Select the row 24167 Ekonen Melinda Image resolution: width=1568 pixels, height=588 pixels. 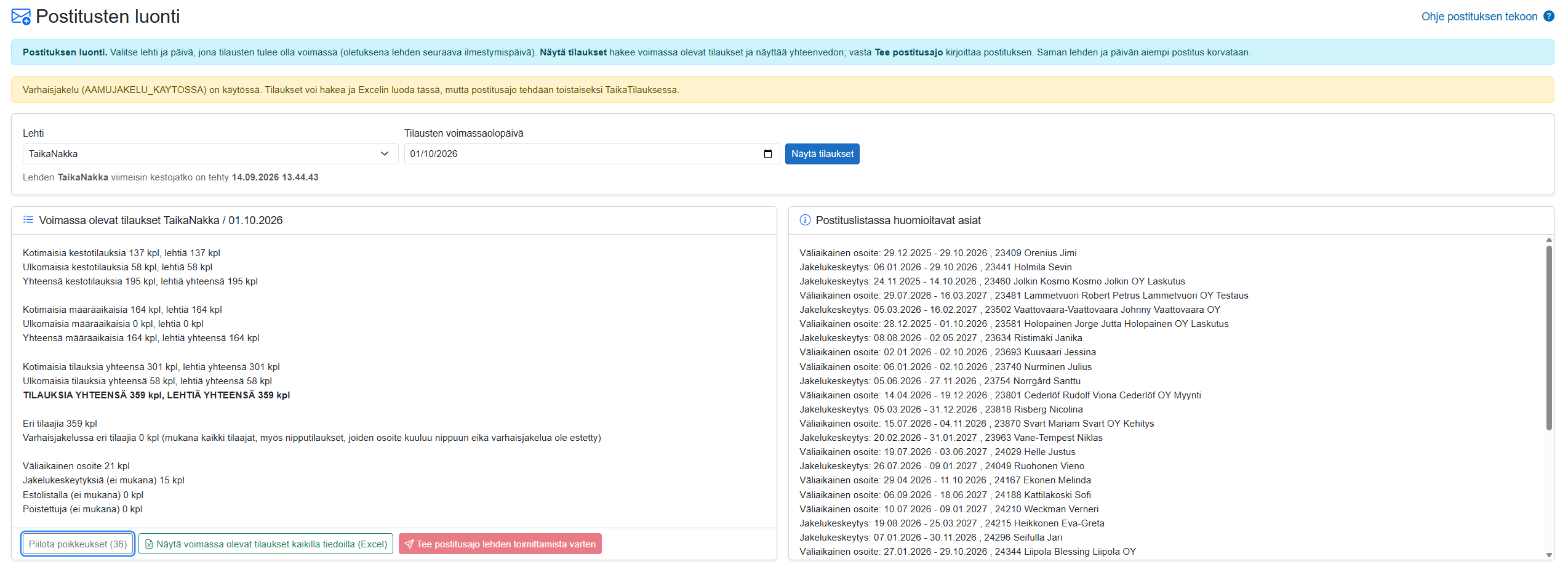pyautogui.click(x=945, y=480)
